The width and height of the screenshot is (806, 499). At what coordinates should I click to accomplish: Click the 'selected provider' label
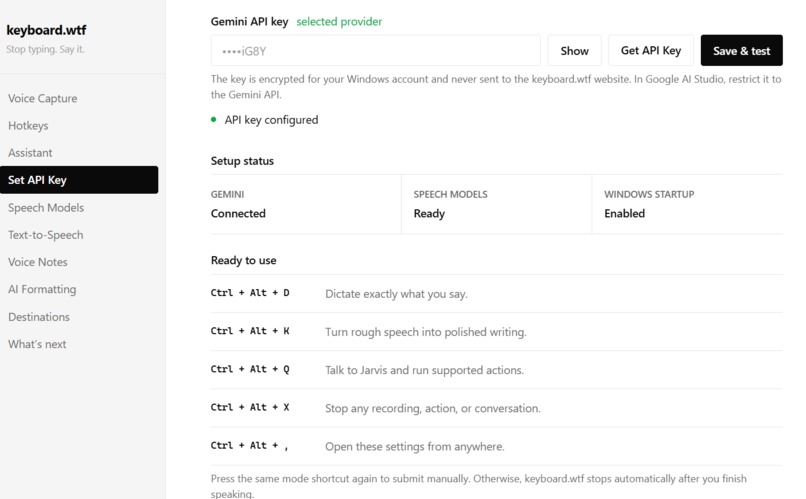pos(339,22)
